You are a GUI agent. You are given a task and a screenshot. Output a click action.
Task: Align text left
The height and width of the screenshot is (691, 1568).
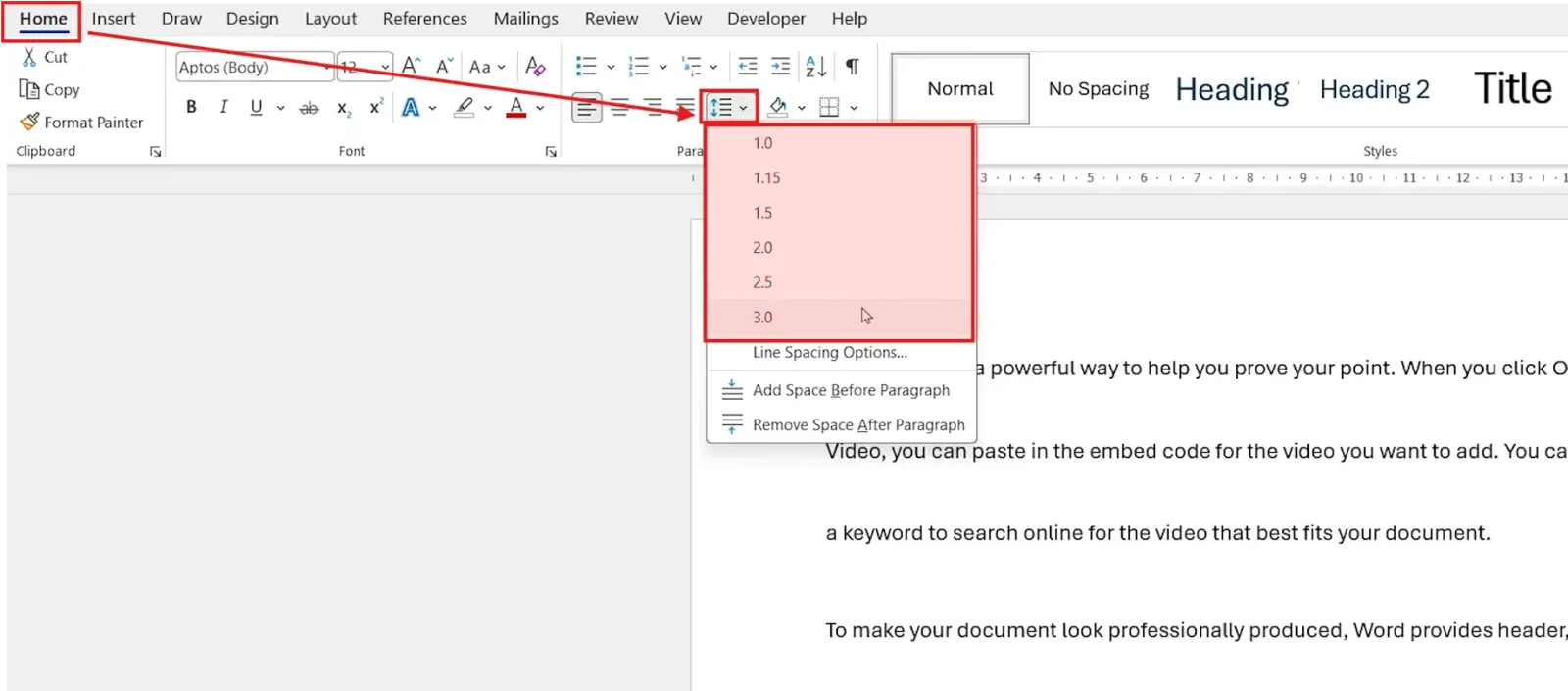[587, 107]
